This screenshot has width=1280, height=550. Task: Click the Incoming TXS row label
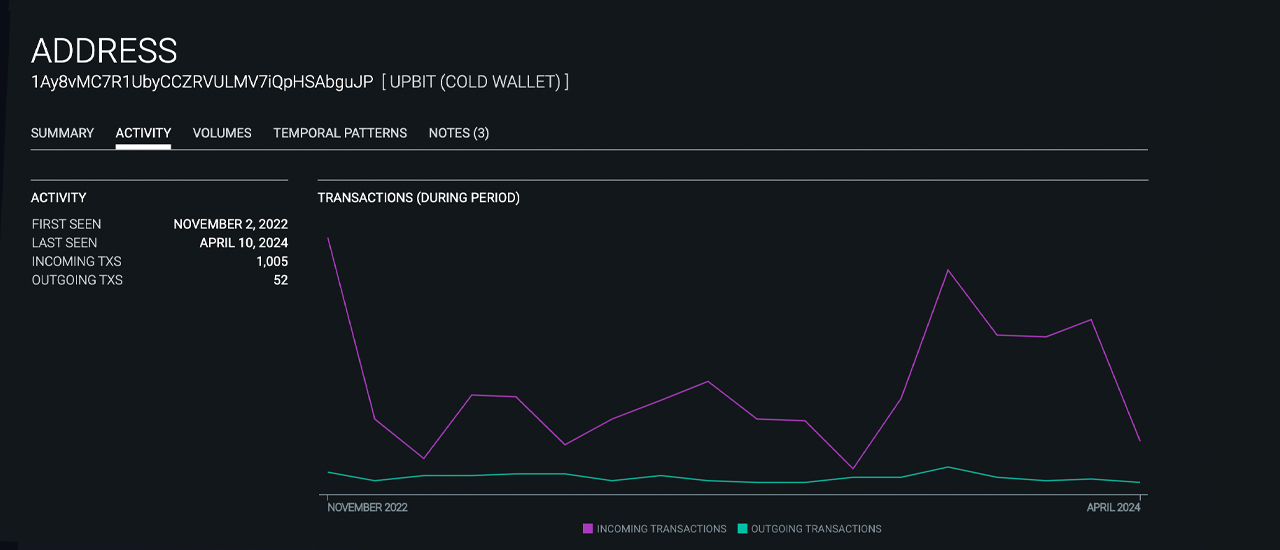click(x=76, y=262)
